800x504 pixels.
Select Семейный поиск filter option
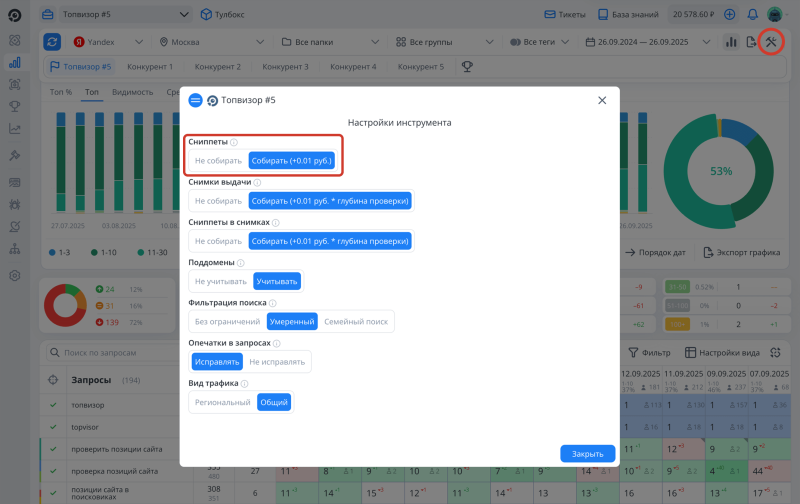click(x=356, y=321)
